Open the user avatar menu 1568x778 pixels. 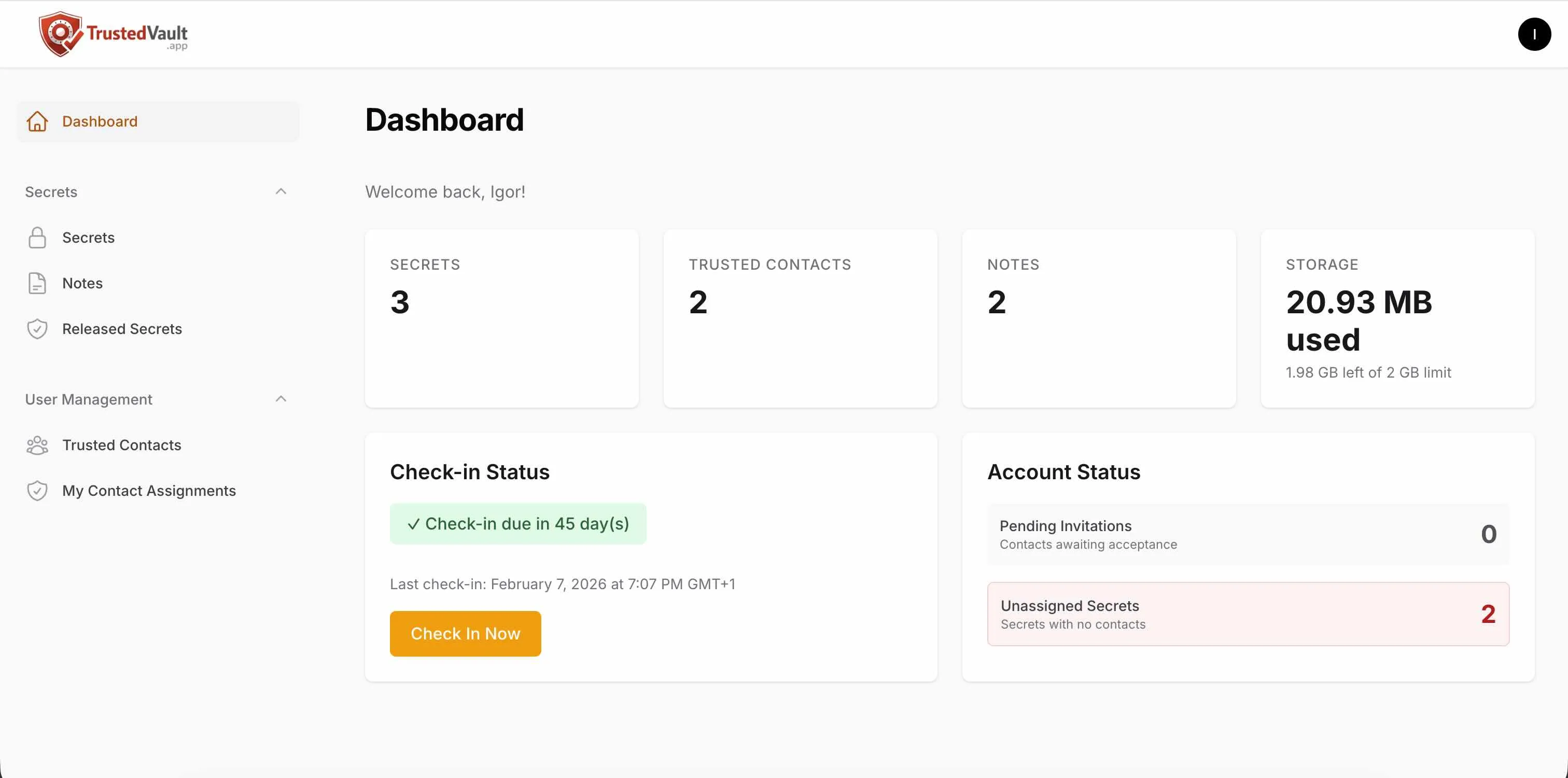coord(1534,34)
